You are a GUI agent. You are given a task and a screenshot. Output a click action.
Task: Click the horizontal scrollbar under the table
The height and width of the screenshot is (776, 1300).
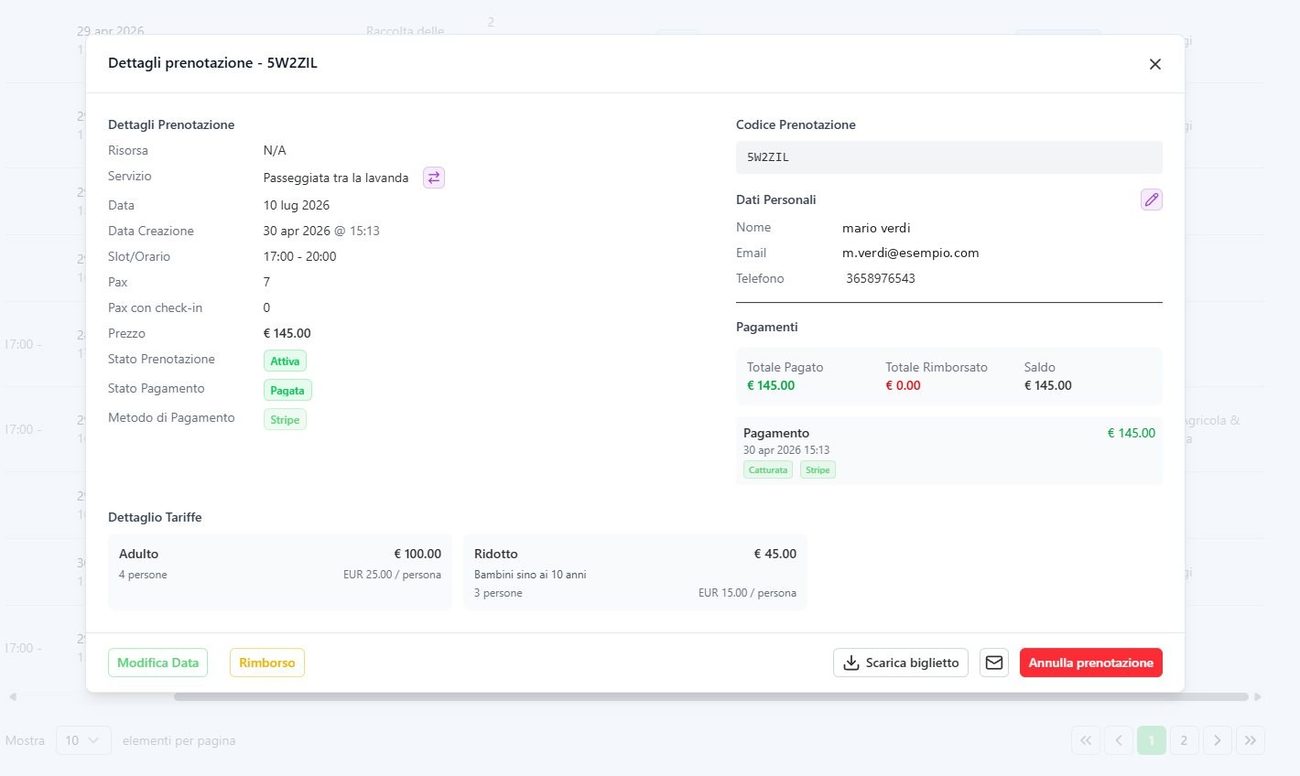(711, 697)
